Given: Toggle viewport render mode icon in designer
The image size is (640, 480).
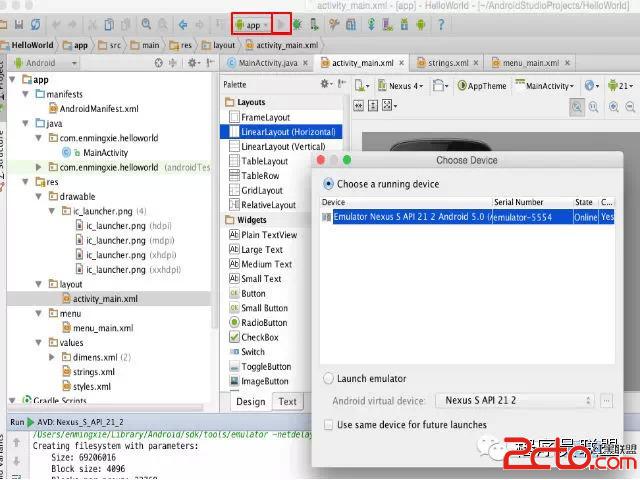Looking at the screenshot, I should pos(387,106).
